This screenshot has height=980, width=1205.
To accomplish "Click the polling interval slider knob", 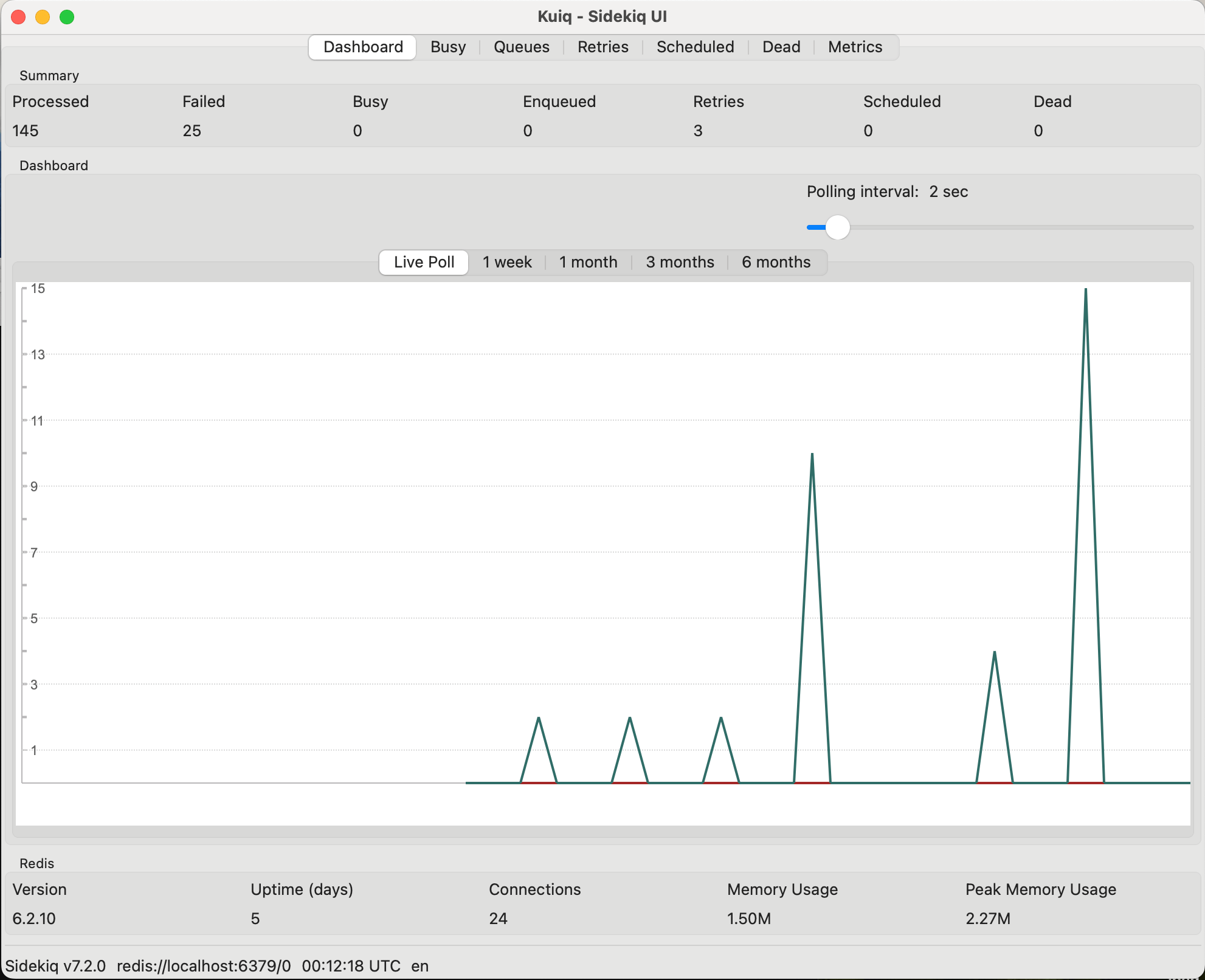I will [x=837, y=227].
